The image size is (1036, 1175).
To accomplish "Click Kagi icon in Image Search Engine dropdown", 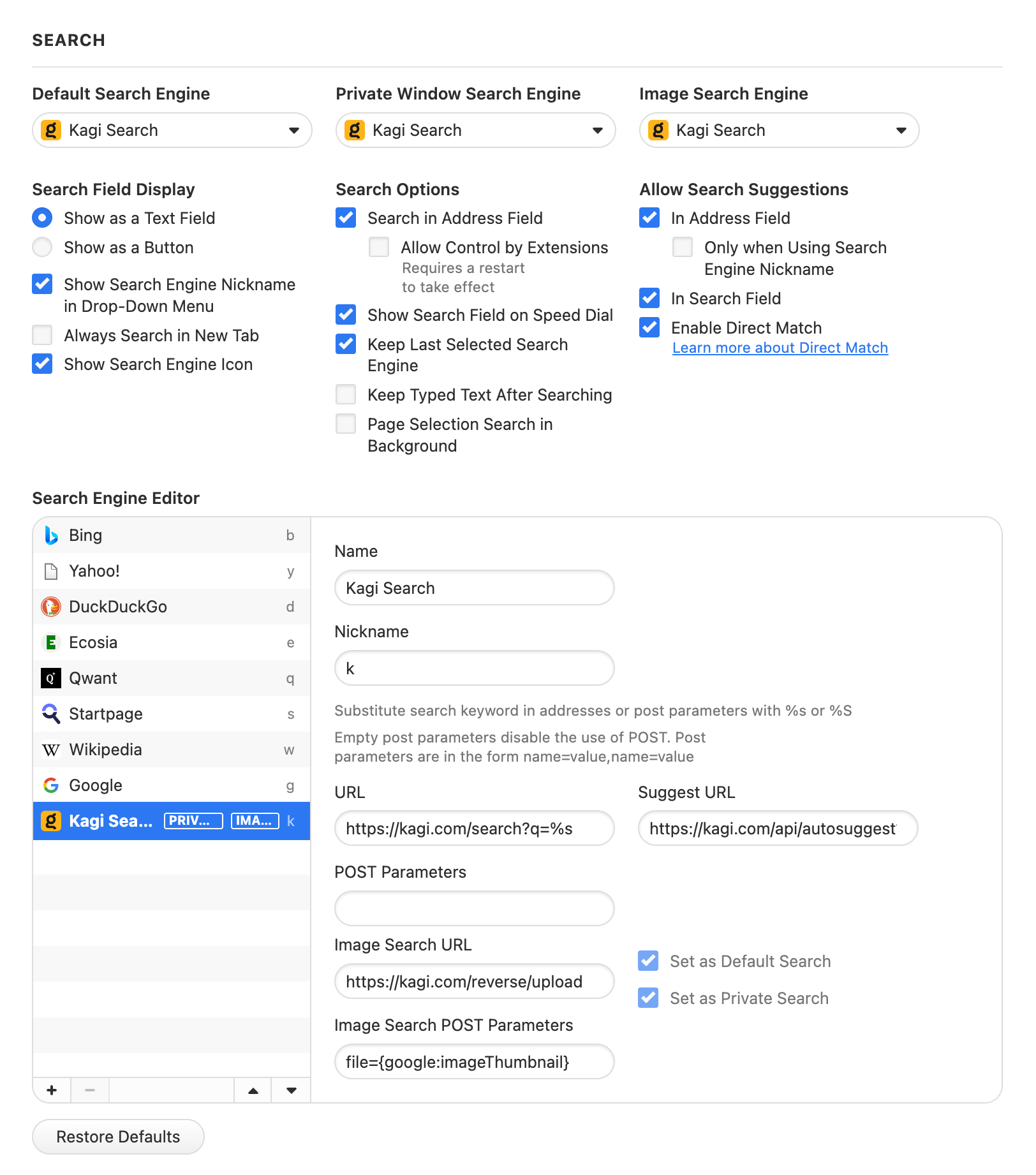I will [658, 130].
